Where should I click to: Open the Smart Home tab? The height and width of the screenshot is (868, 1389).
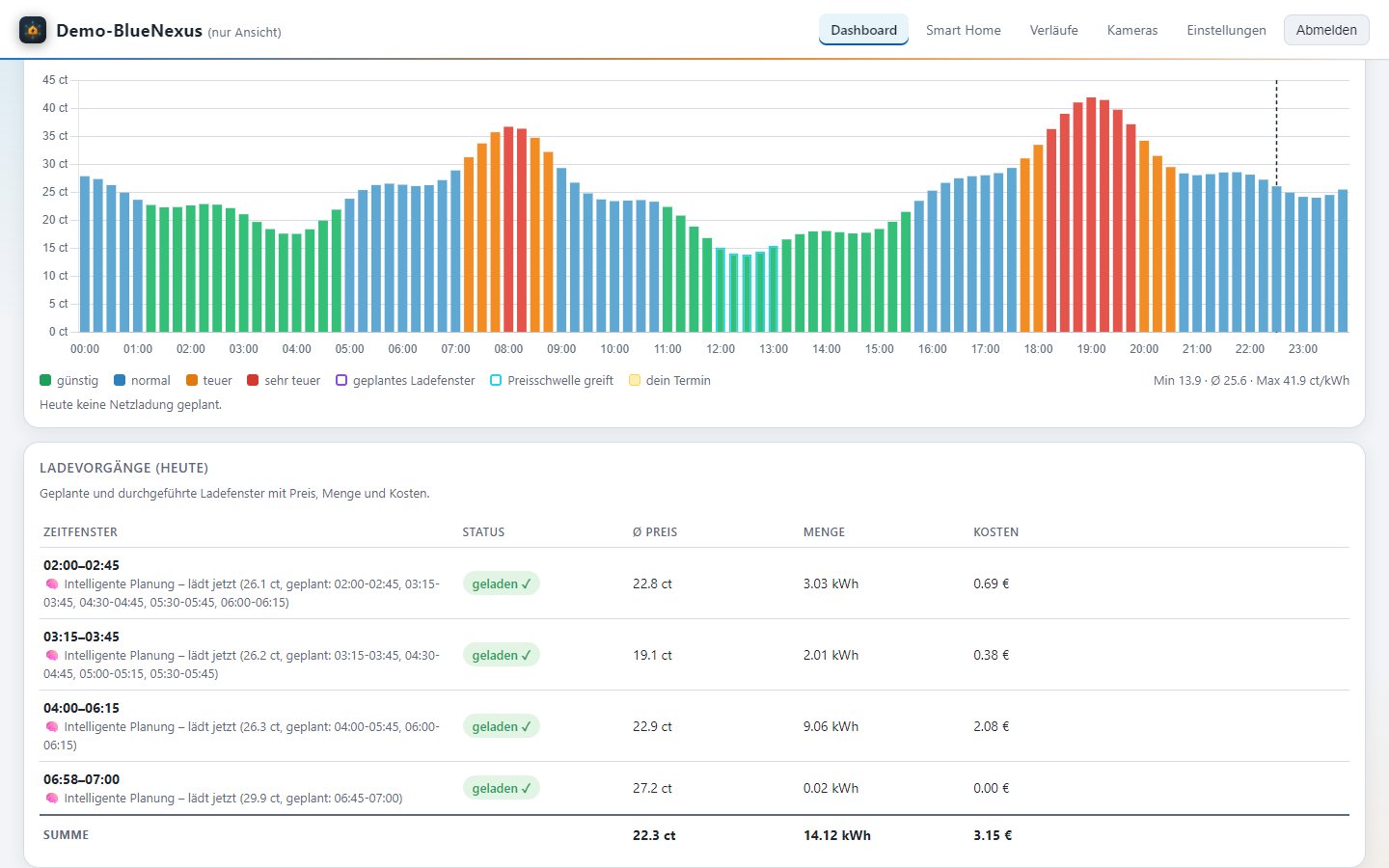(x=964, y=30)
